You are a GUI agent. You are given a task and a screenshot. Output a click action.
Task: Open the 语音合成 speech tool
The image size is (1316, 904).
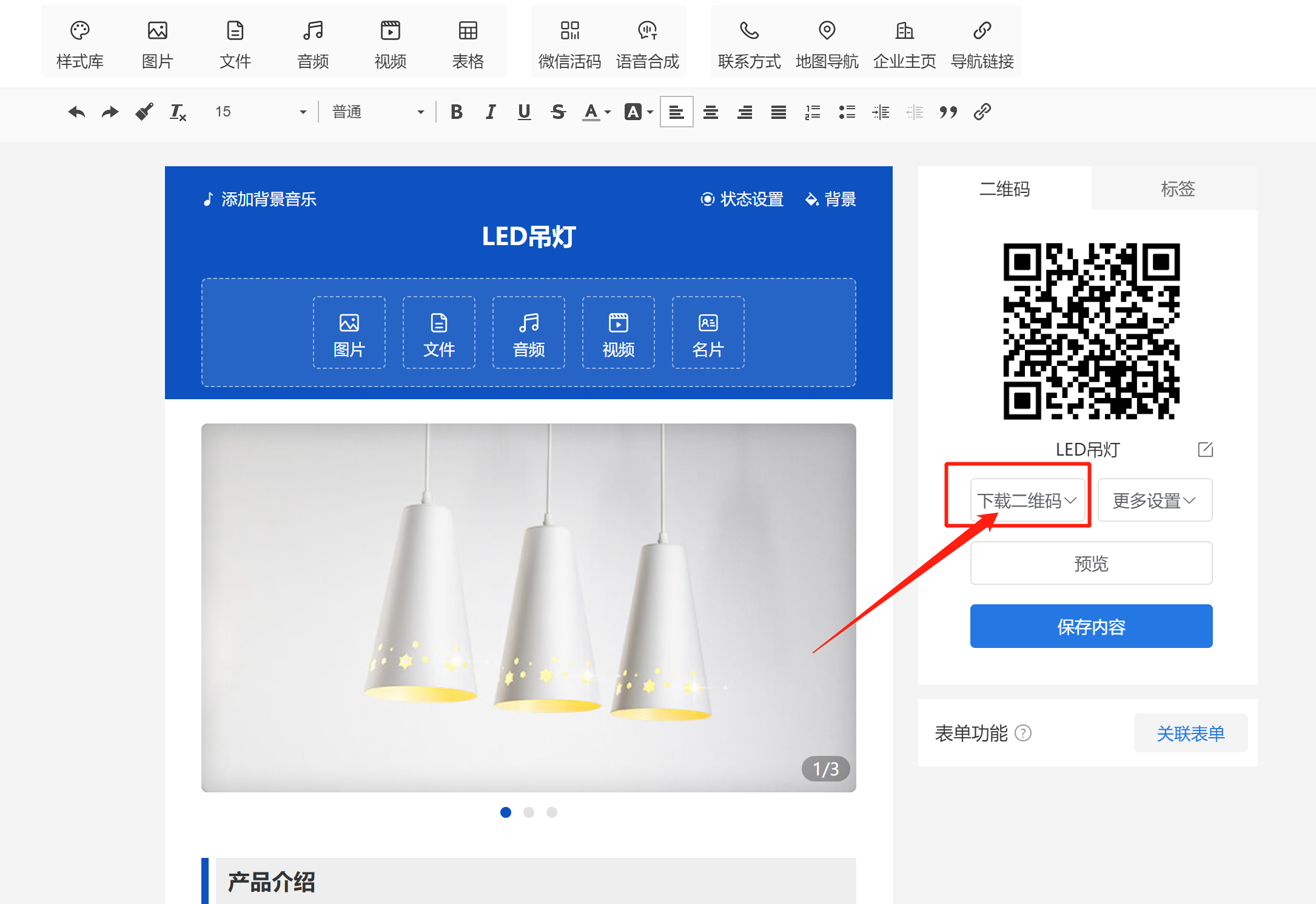tap(648, 44)
